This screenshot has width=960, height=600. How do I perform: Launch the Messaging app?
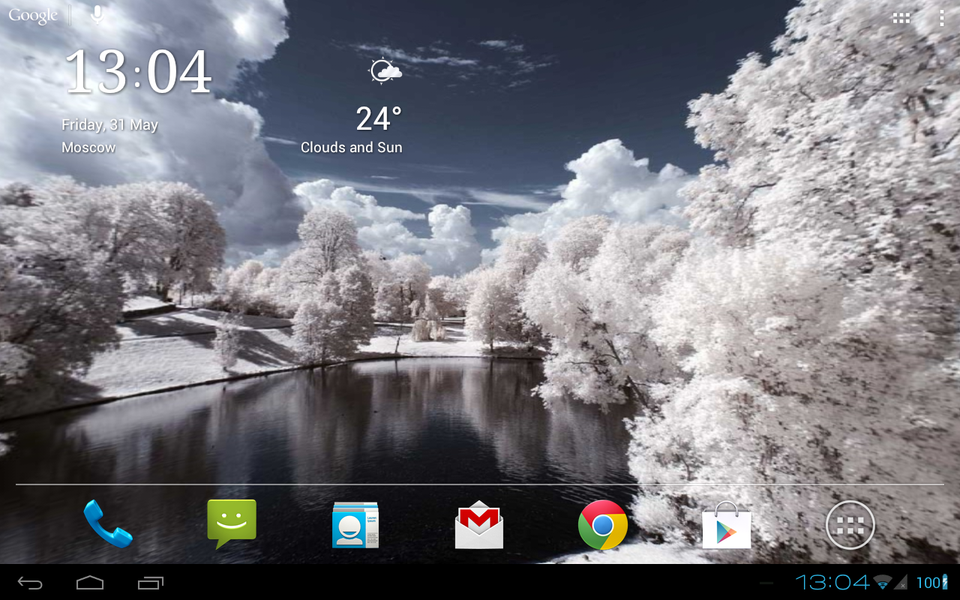[x=231, y=524]
